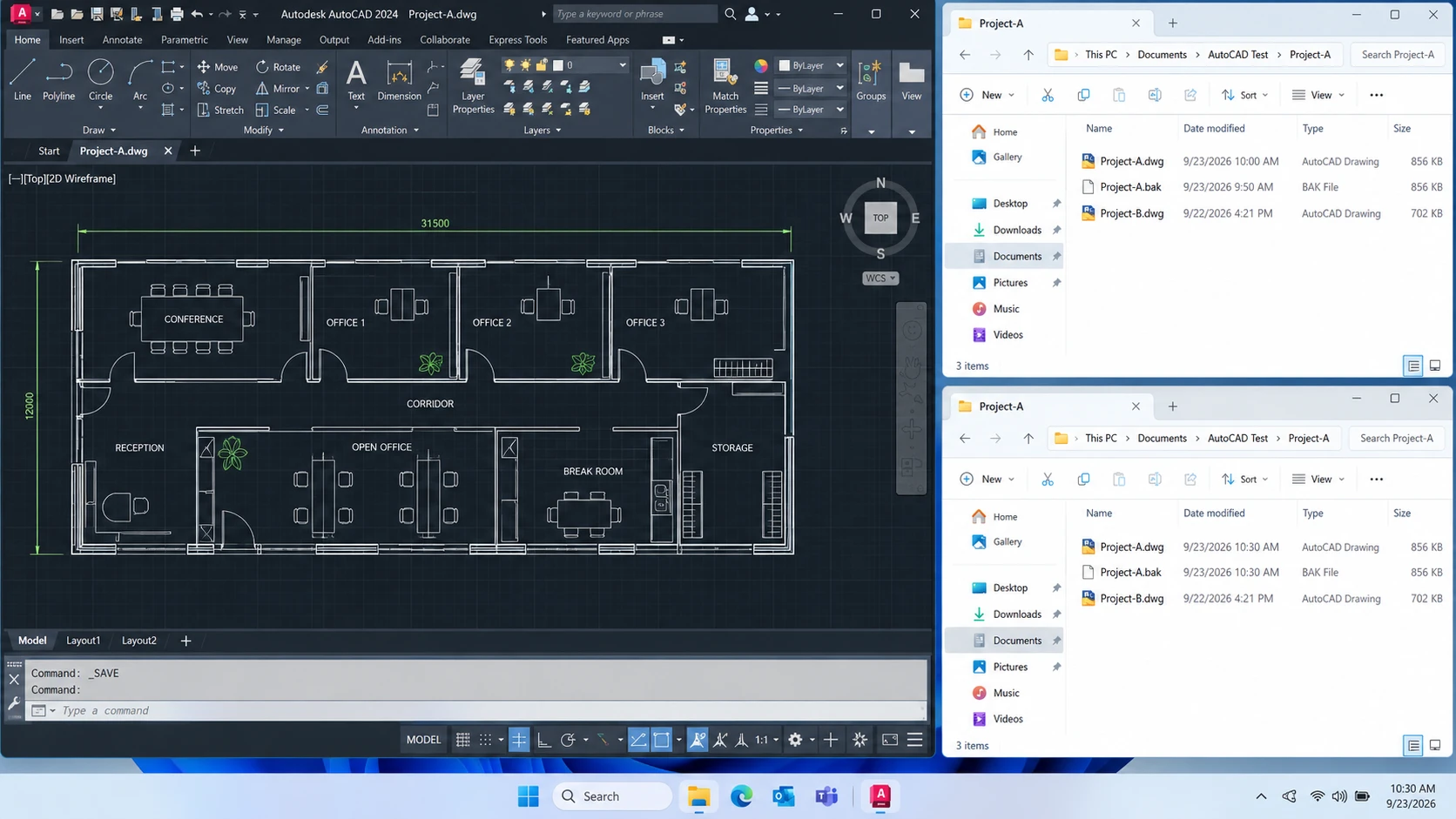Image resolution: width=1456 pixels, height=819 pixels.
Task: Click AutoCAD Test in lower Explorer breadcrumb
Action: pos(1237,439)
